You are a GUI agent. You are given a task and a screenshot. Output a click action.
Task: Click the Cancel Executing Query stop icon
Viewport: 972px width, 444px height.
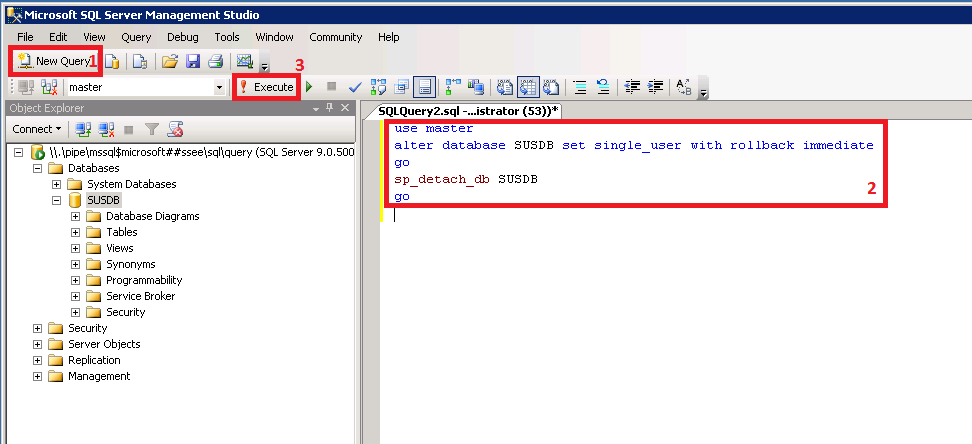point(332,87)
